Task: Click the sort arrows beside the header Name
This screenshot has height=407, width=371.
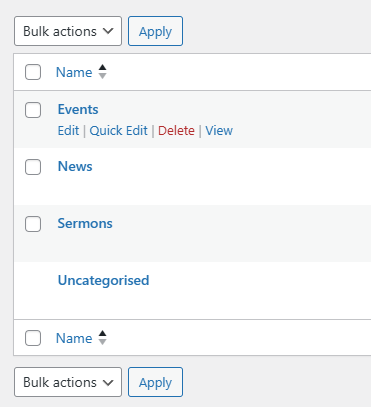Action: (102, 72)
